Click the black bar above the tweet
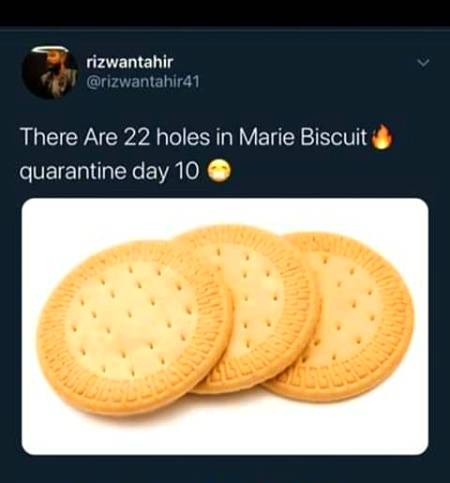Image resolution: width=450 pixels, height=483 pixels. 225,13
